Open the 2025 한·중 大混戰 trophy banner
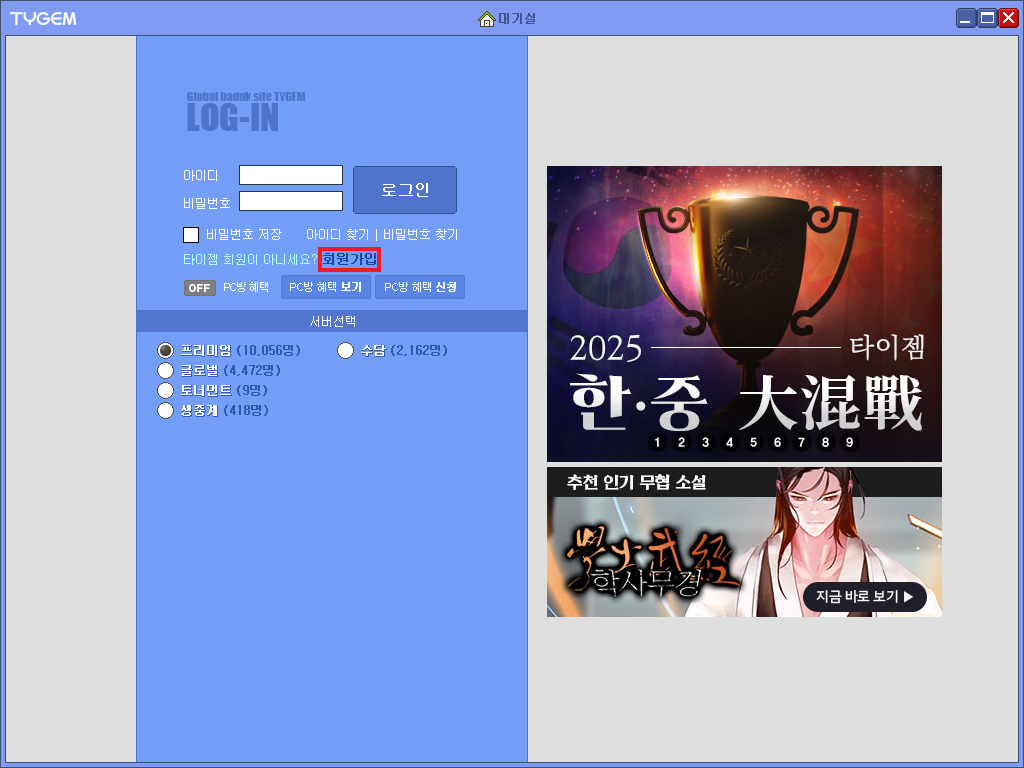The image size is (1024, 768). tap(744, 313)
